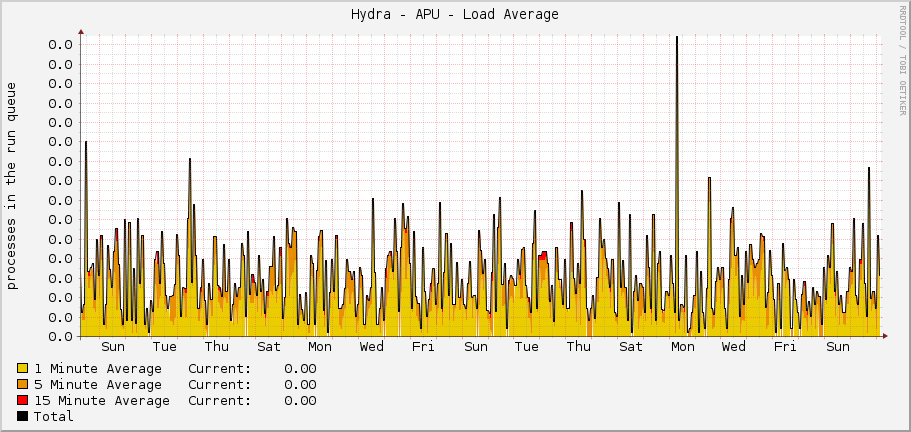911x432 pixels.
Task: Click the first 'Sun' x-axis label
Action: tap(113, 347)
